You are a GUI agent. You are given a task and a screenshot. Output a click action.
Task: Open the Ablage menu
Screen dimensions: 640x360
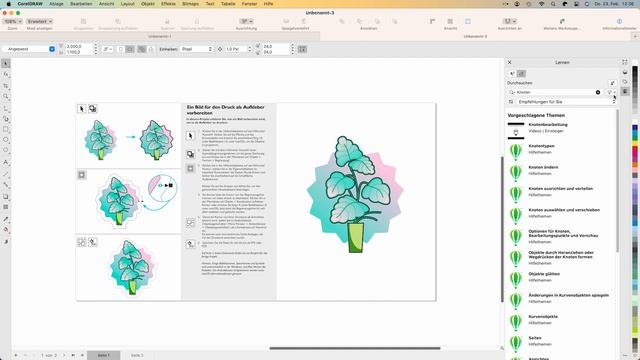coord(56,4)
